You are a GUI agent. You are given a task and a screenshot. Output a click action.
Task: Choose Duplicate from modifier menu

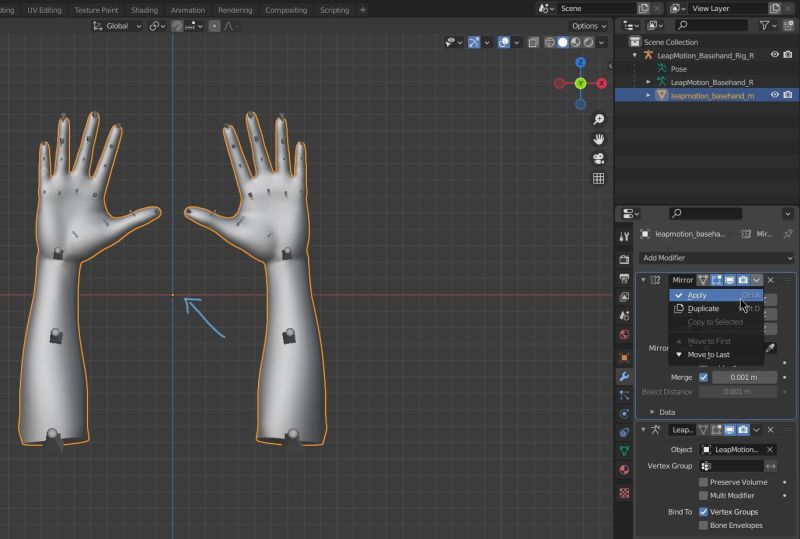coord(716,308)
